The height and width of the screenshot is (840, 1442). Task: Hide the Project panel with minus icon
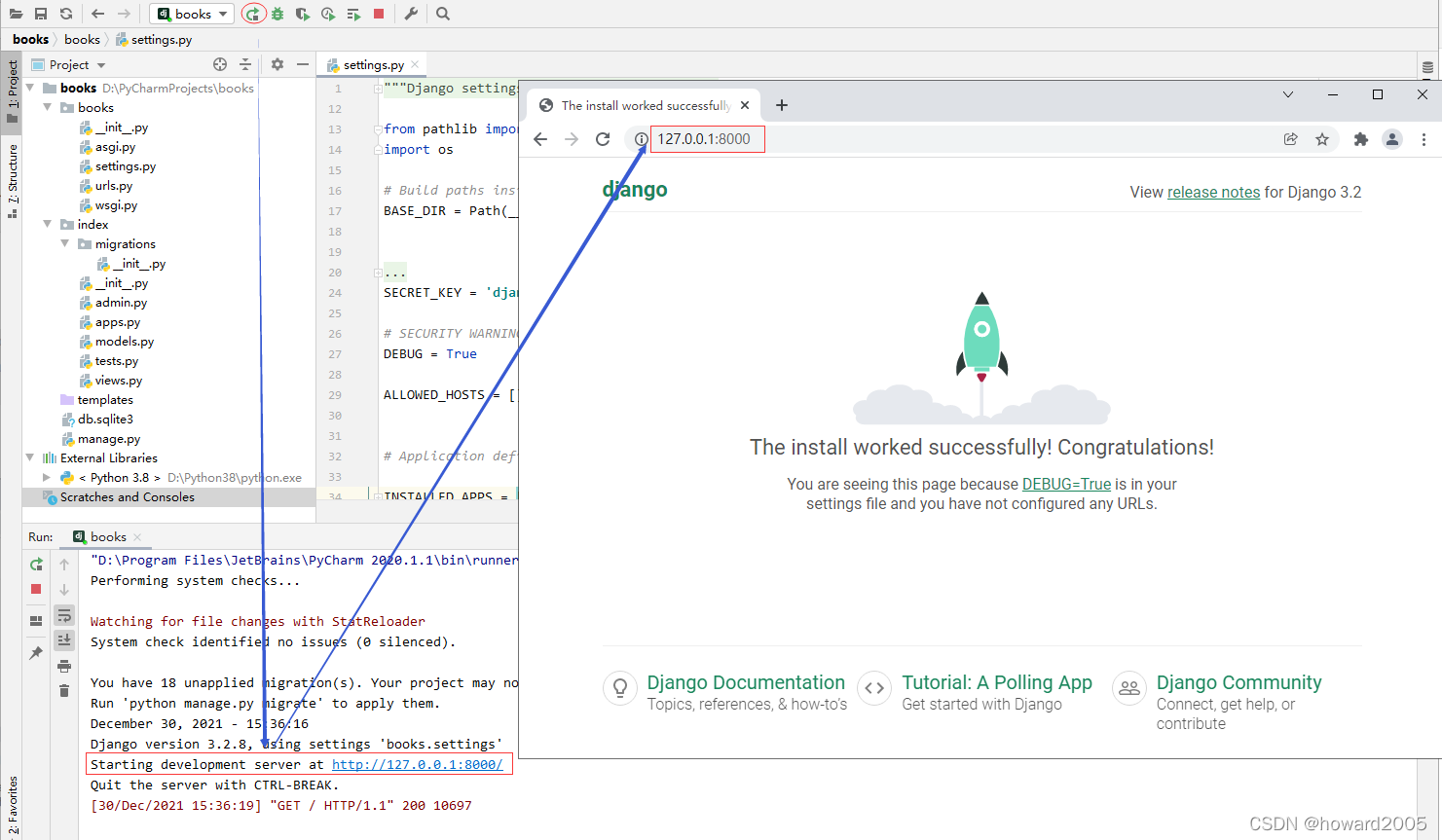point(303,64)
